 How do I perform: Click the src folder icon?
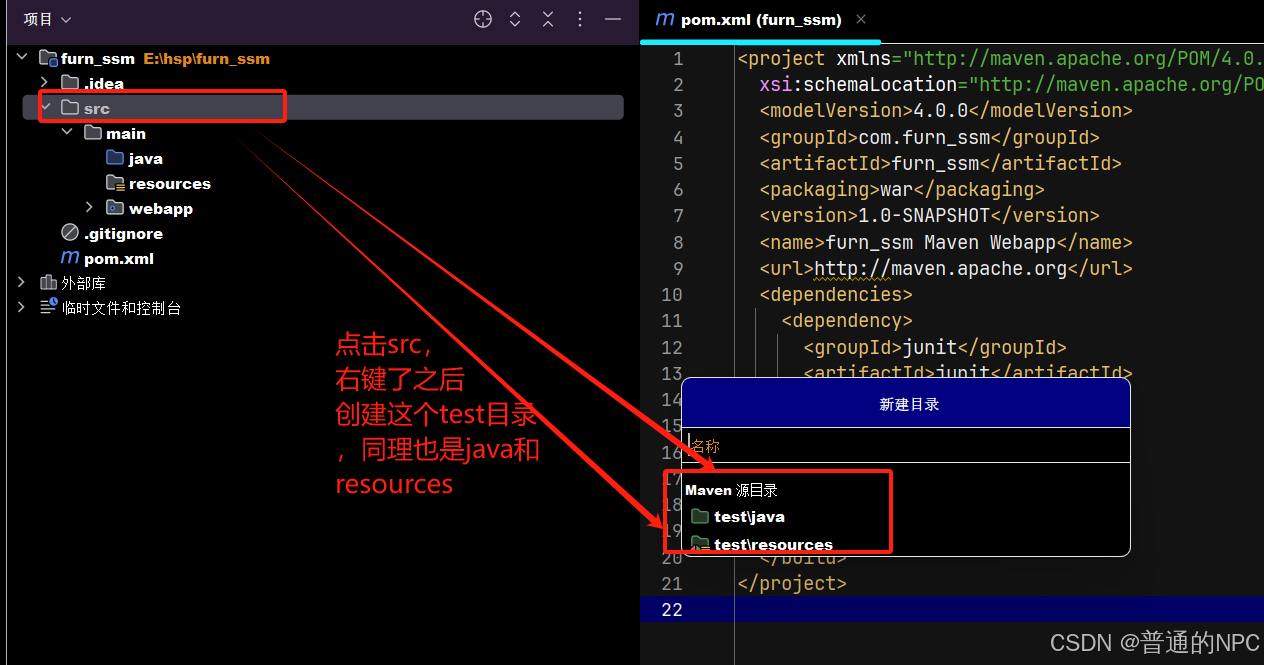click(x=70, y=107)
